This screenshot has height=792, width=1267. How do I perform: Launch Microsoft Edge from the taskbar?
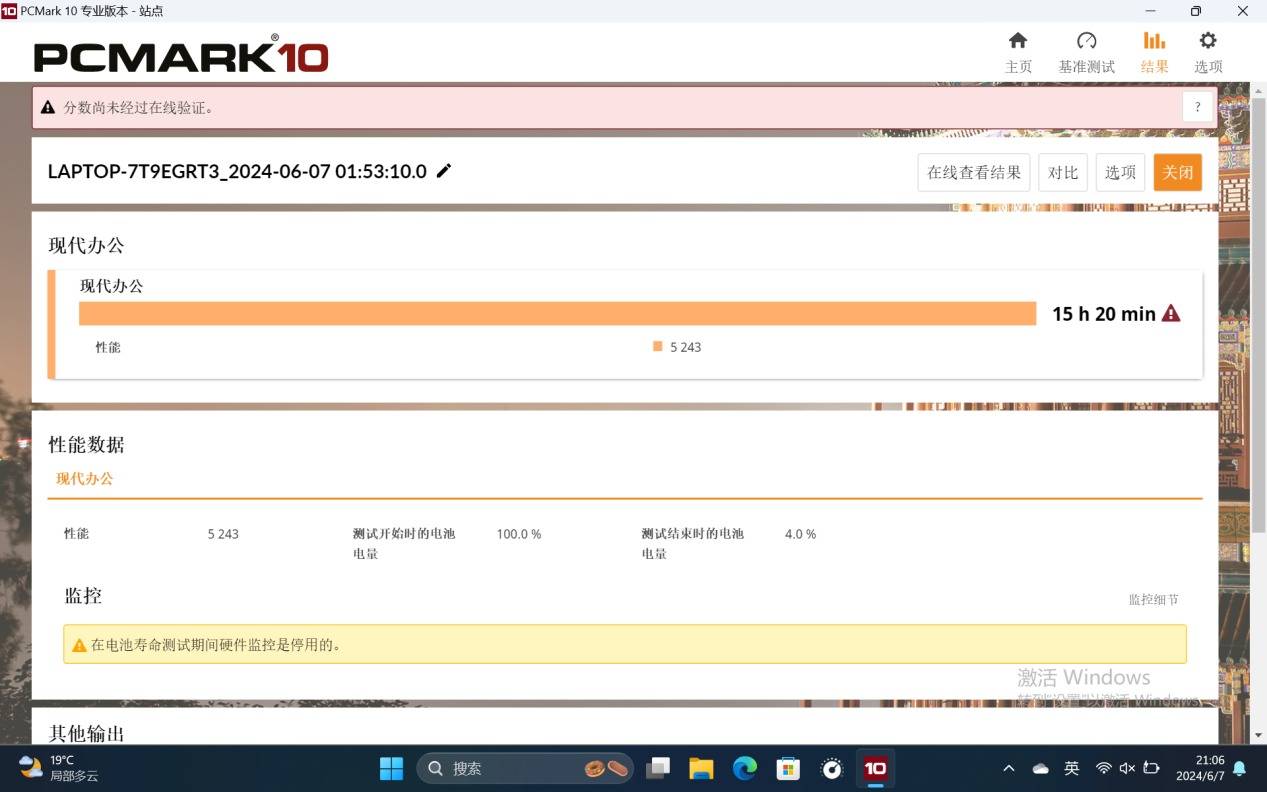(x=745, y=768)
